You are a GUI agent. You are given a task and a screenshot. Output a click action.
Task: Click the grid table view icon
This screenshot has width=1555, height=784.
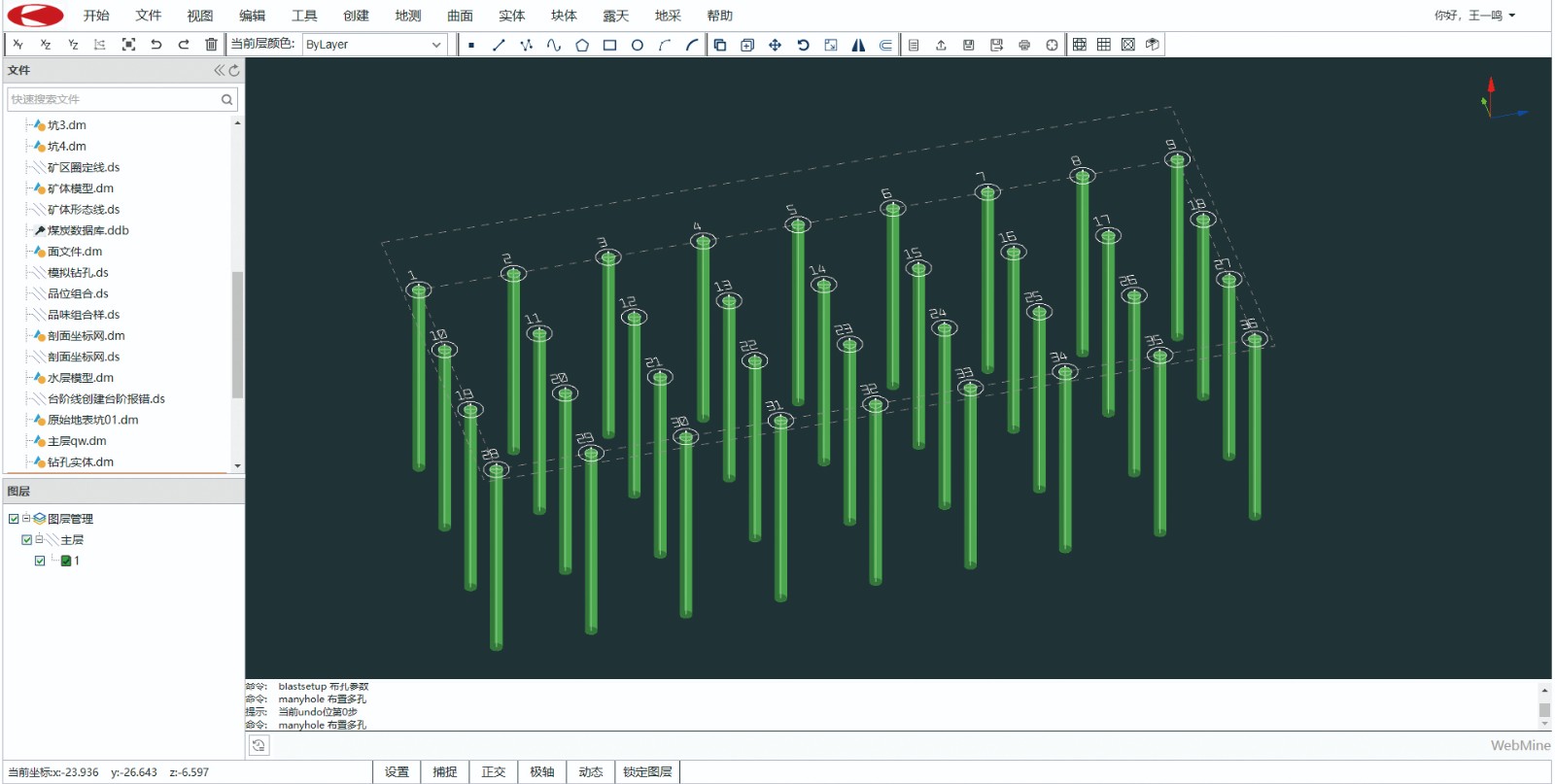click(1104, 45)
